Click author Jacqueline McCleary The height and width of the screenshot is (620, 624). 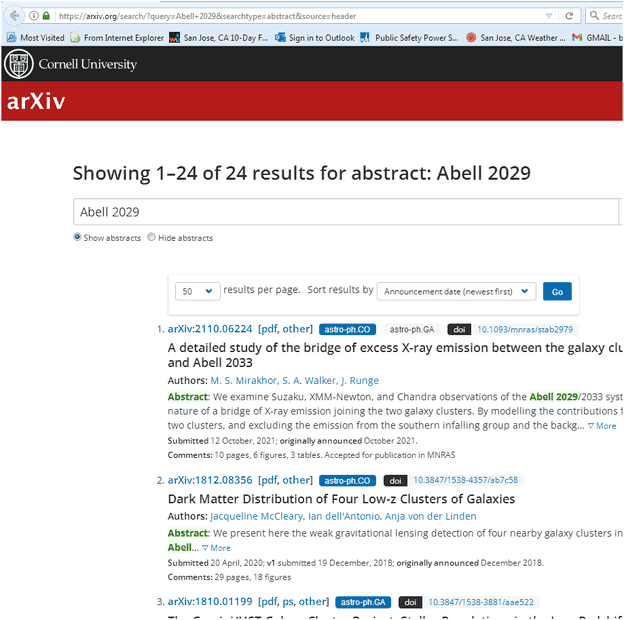pyautogui.click(x=256, y=516)
